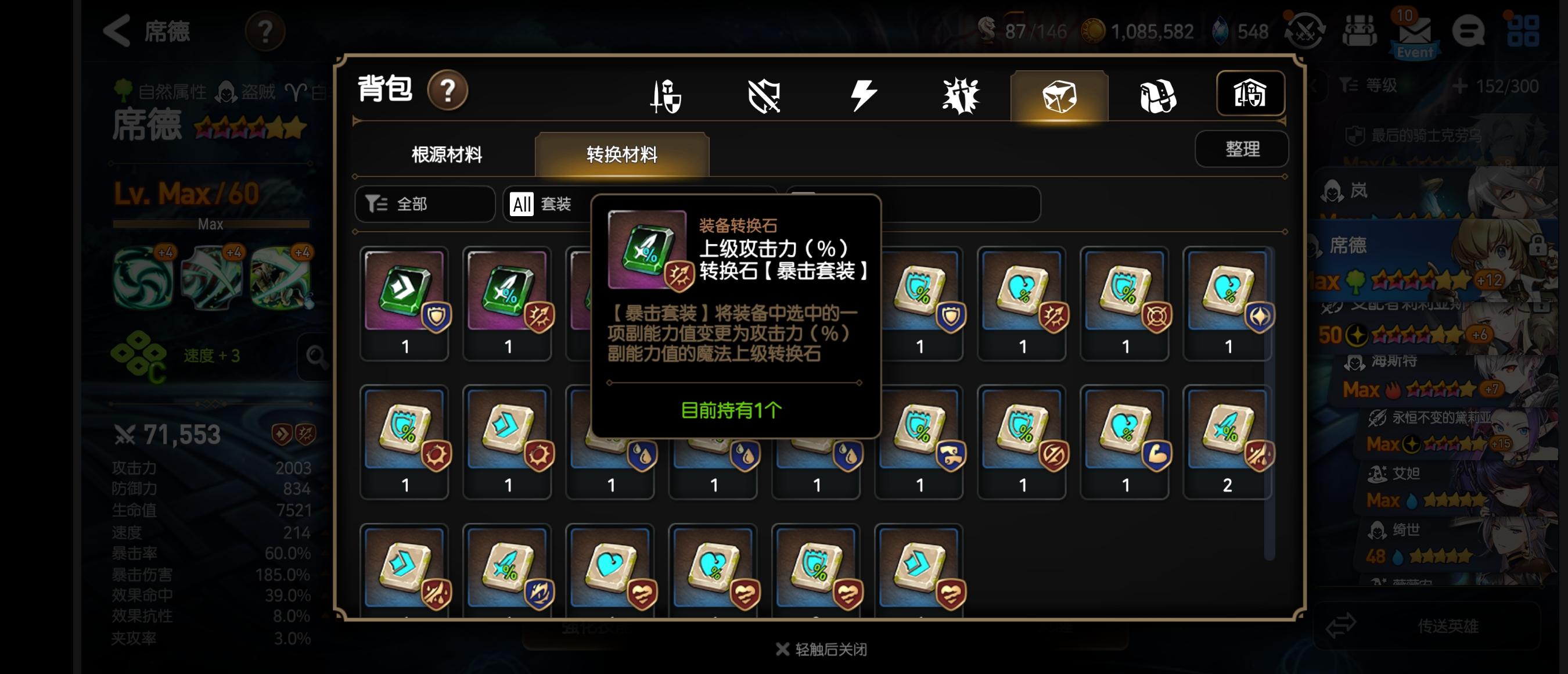This screenshot has width=1568, height=674.
Task: Open the Event mail inbox
Action: (1415, 34)
